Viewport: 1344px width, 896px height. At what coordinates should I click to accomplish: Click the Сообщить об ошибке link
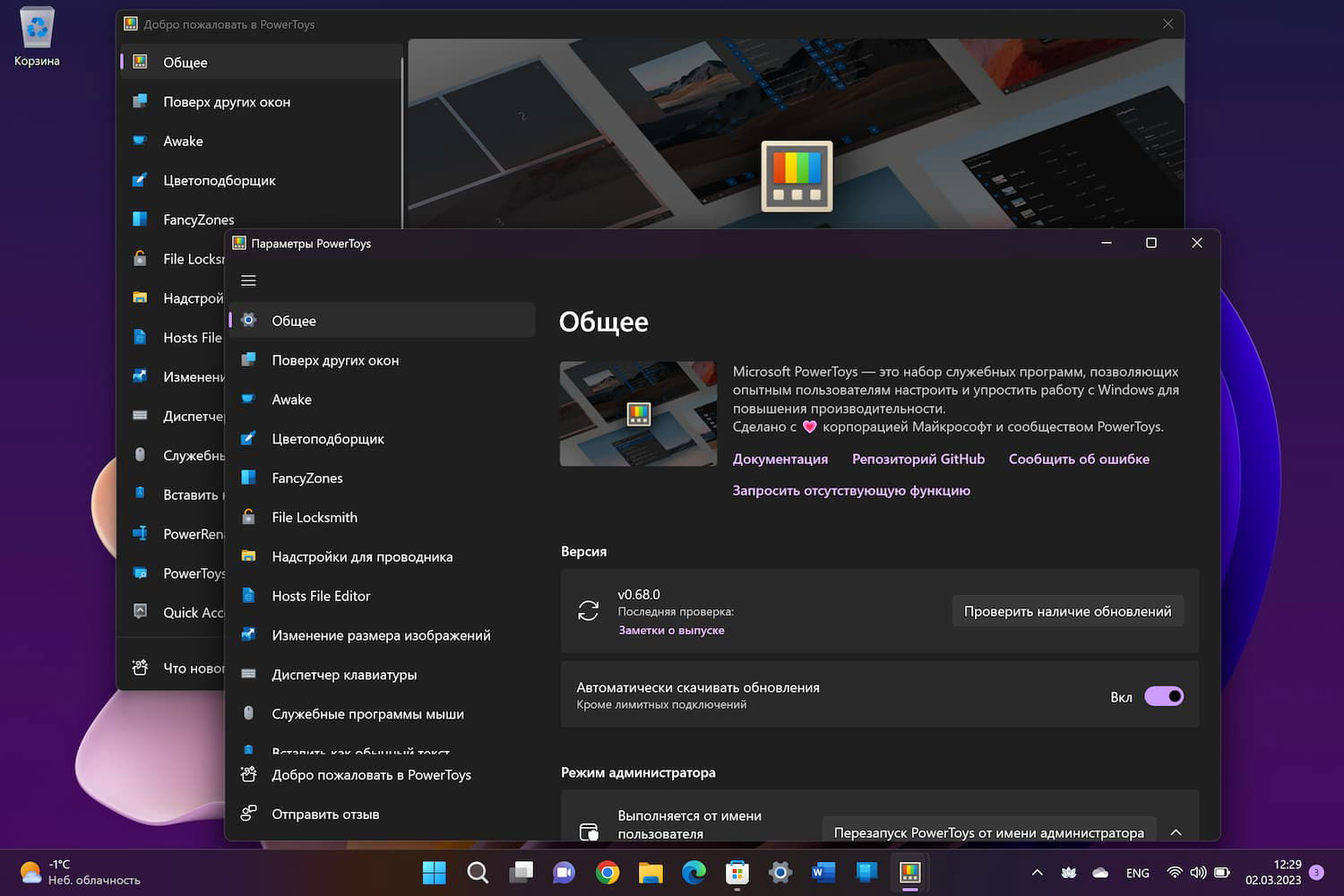coord(1079,459)
